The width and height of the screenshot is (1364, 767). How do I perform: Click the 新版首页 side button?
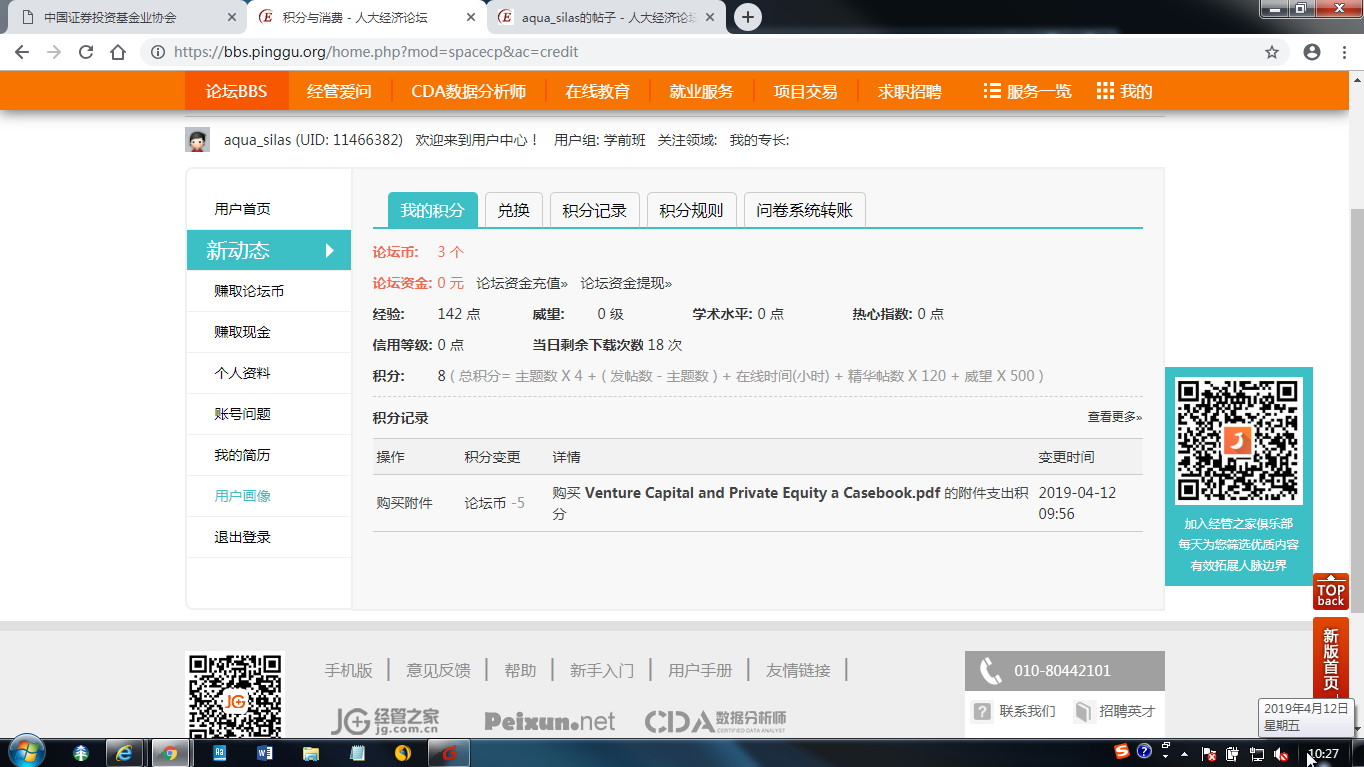coord(1331,658)
